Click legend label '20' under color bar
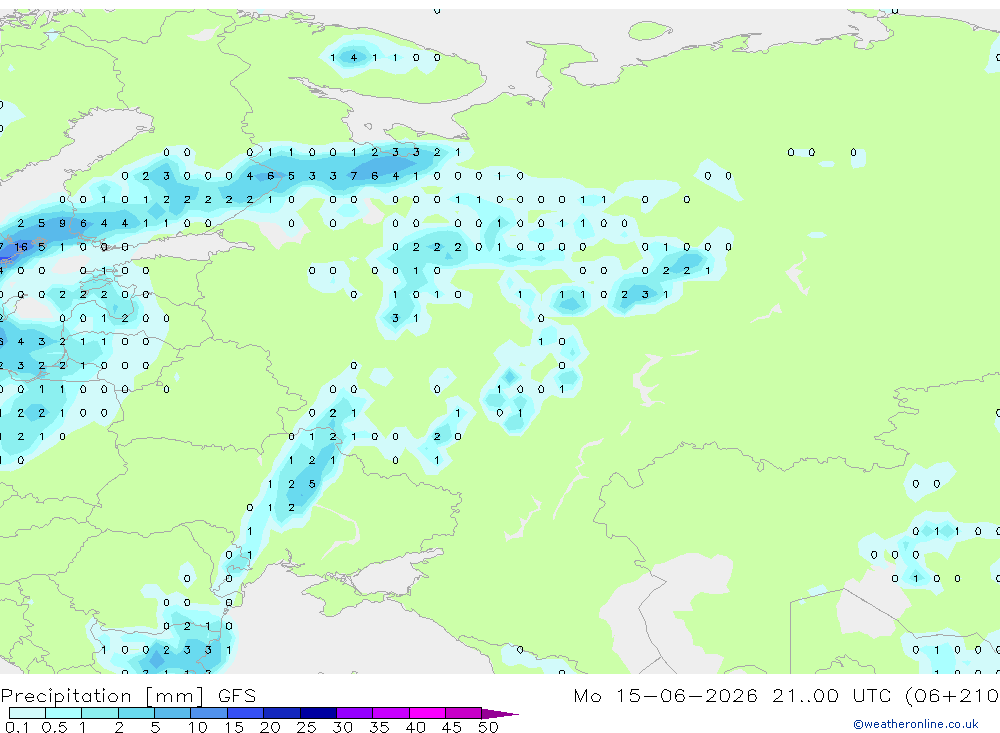 [x=270, y=727]
